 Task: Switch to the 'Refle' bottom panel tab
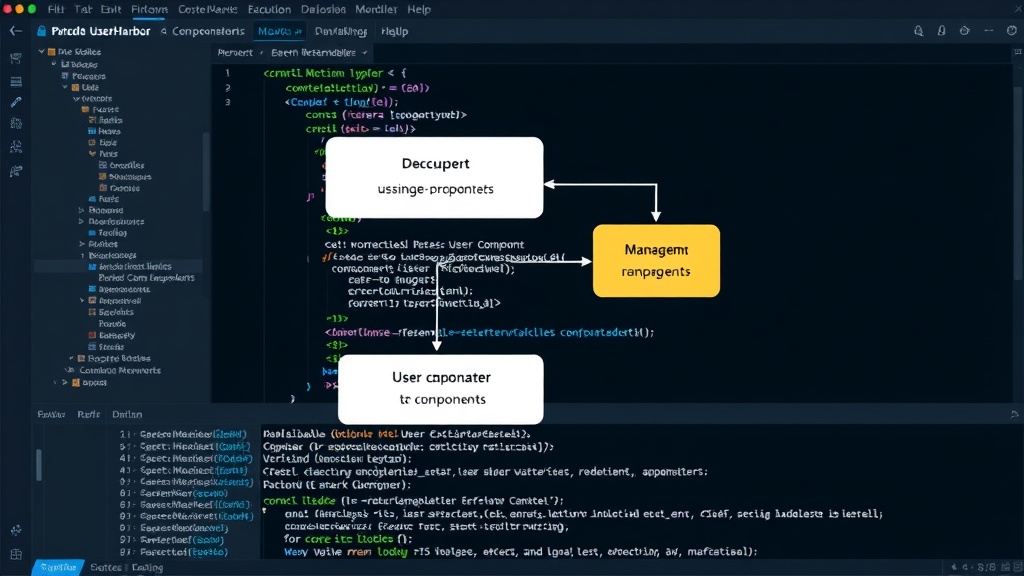tap(88, 414)
